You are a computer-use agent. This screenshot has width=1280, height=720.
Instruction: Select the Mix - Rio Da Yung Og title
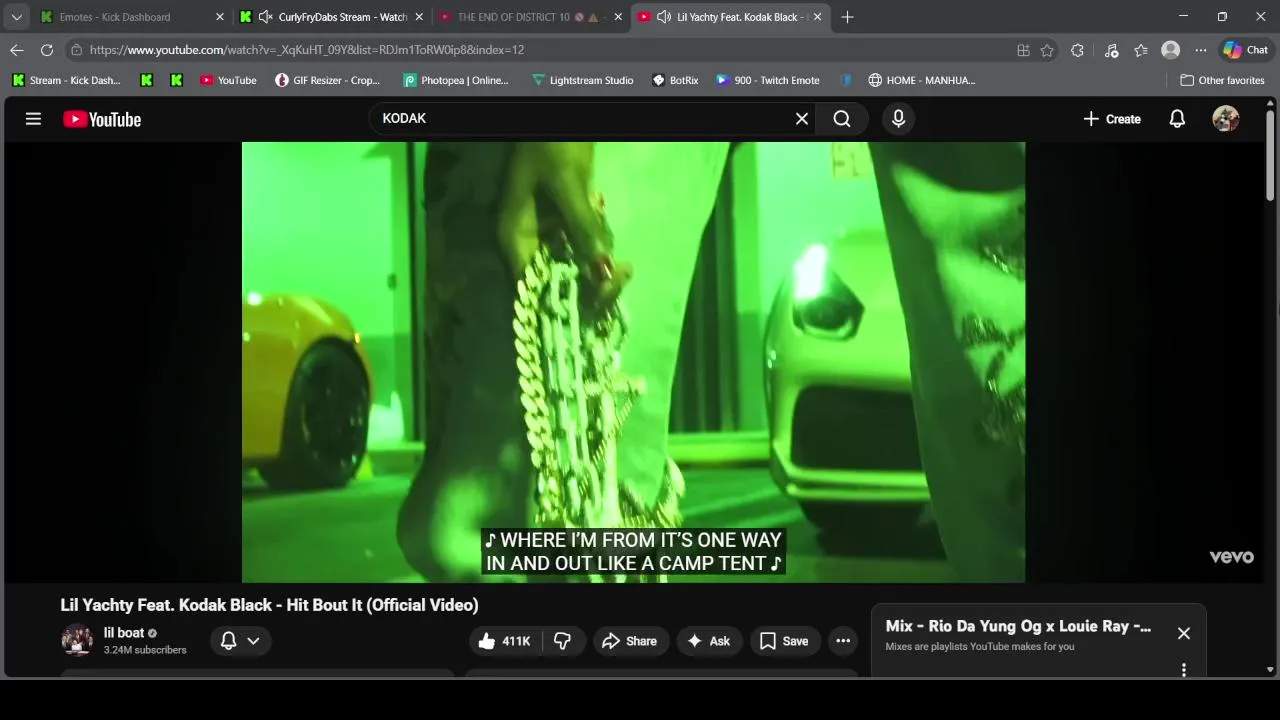1018,626
